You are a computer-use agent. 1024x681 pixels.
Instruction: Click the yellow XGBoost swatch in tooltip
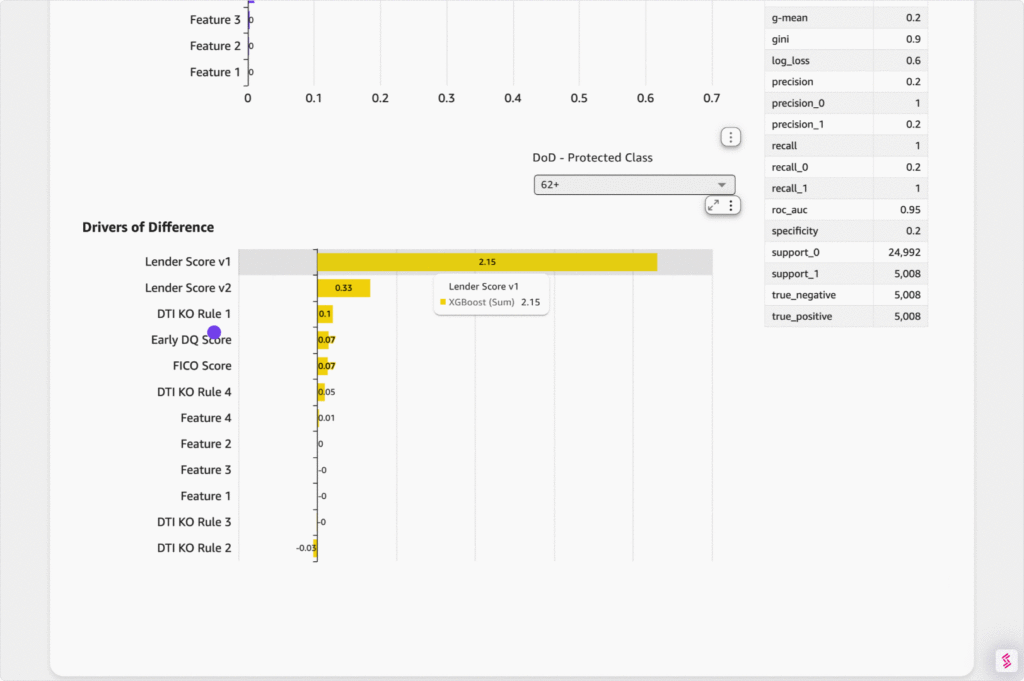click(x=443, y=302)
